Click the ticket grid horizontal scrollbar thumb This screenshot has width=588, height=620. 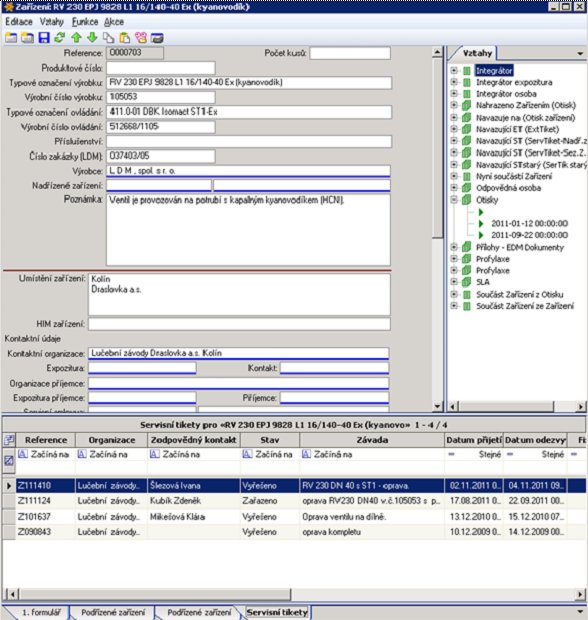click(155, 594)
